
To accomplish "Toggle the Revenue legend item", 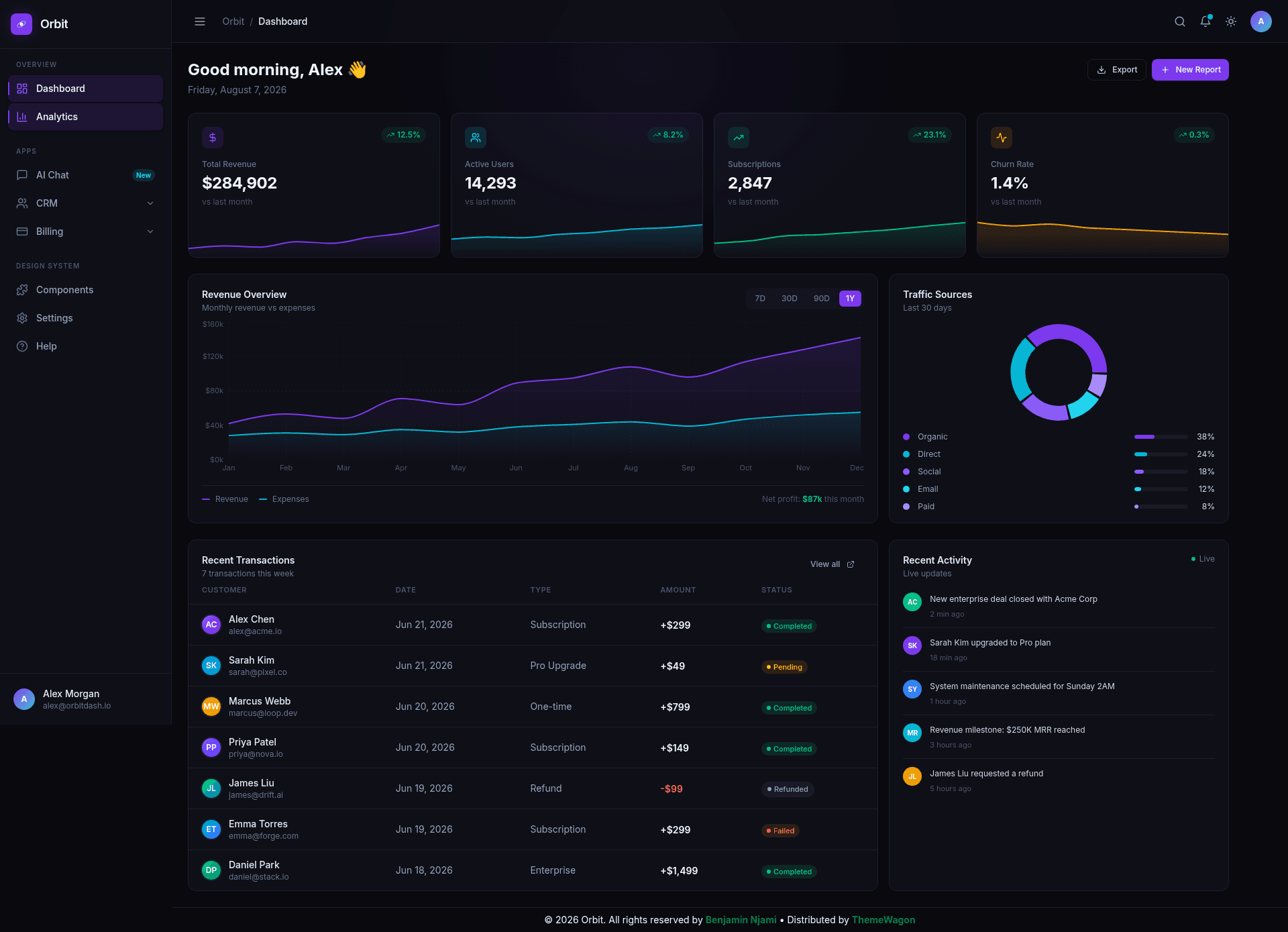I will (225, 499).
